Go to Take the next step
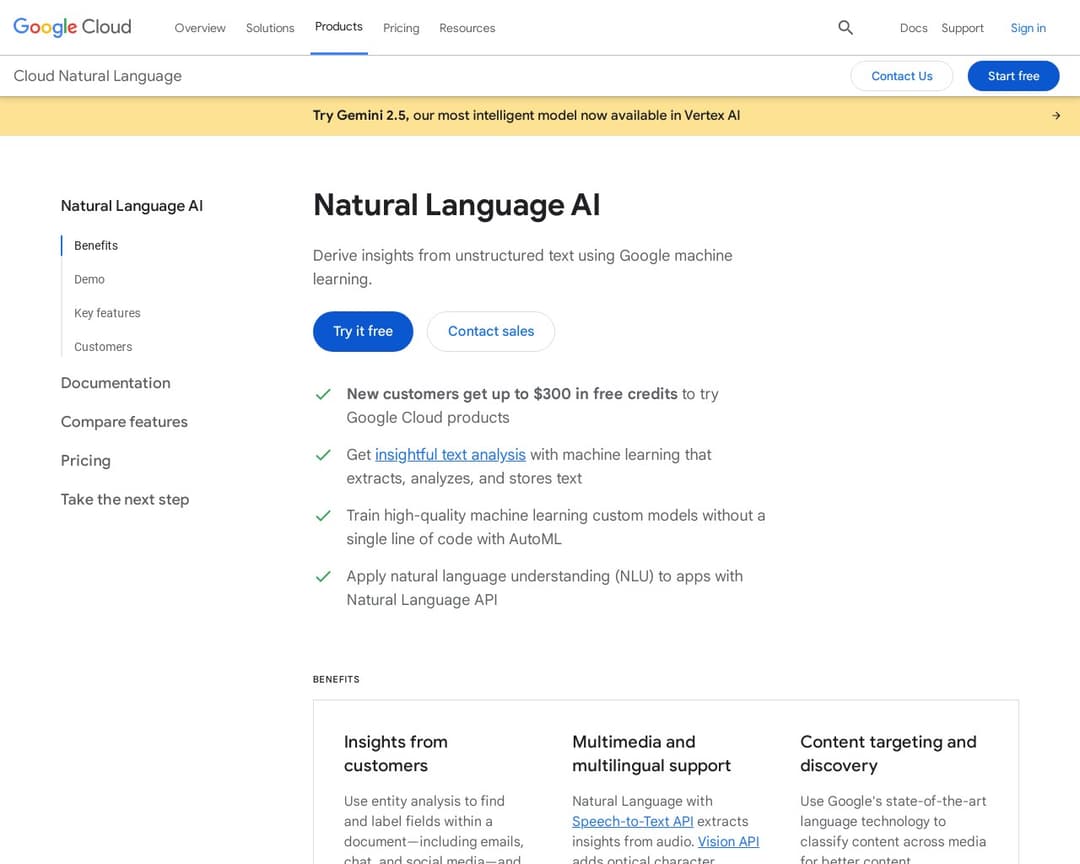This screenshot has width=1080, height=864. 125,500
